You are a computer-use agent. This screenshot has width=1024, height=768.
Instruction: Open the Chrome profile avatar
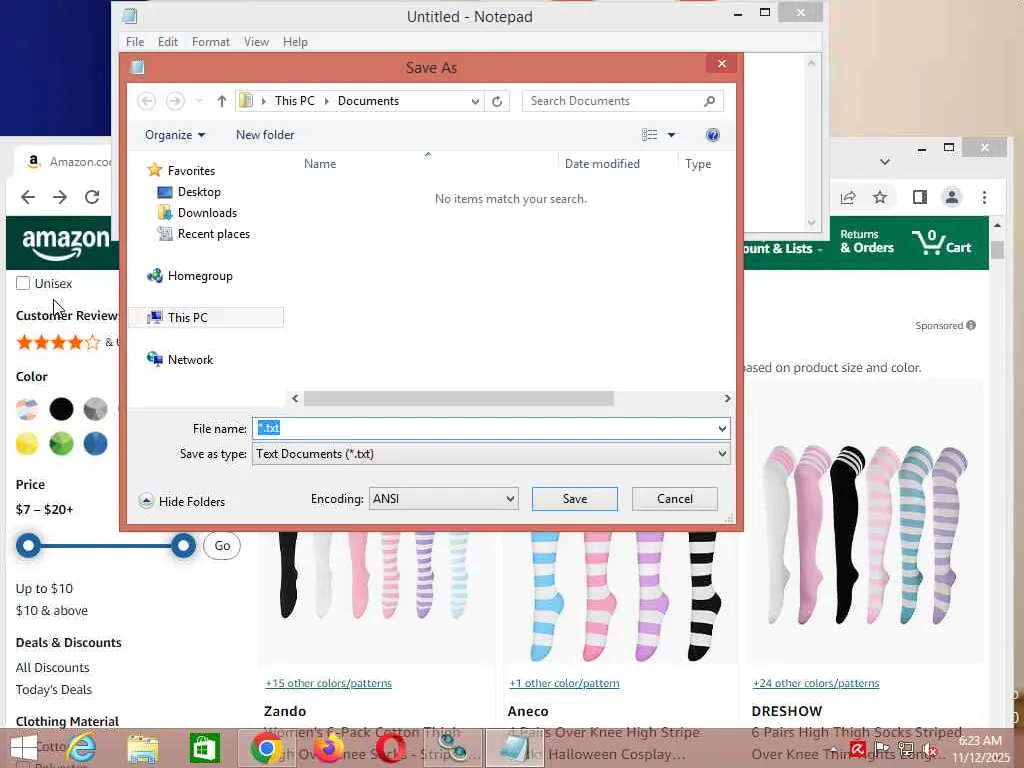point(952,197)
